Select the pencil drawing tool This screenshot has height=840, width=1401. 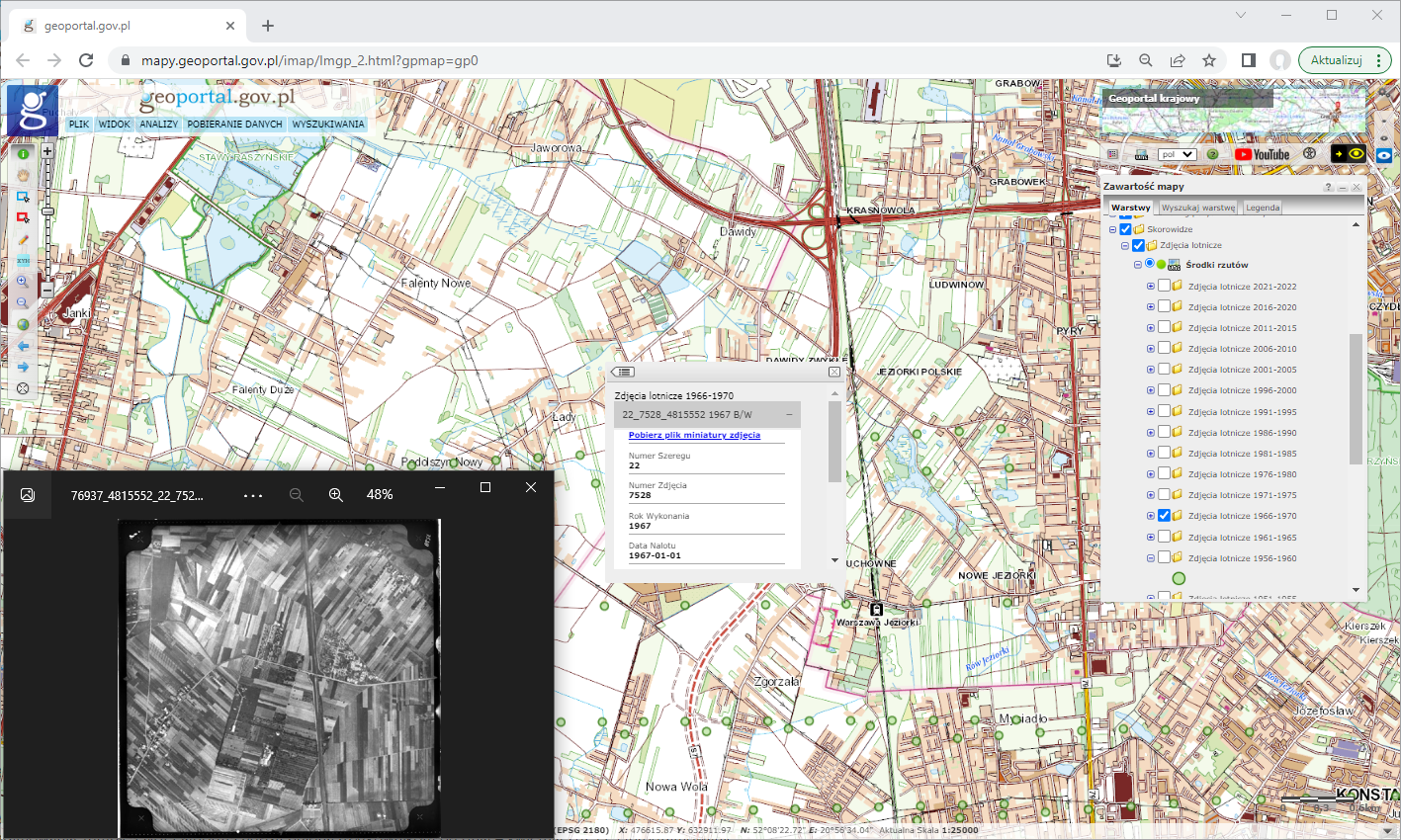(x=23, y=240)
